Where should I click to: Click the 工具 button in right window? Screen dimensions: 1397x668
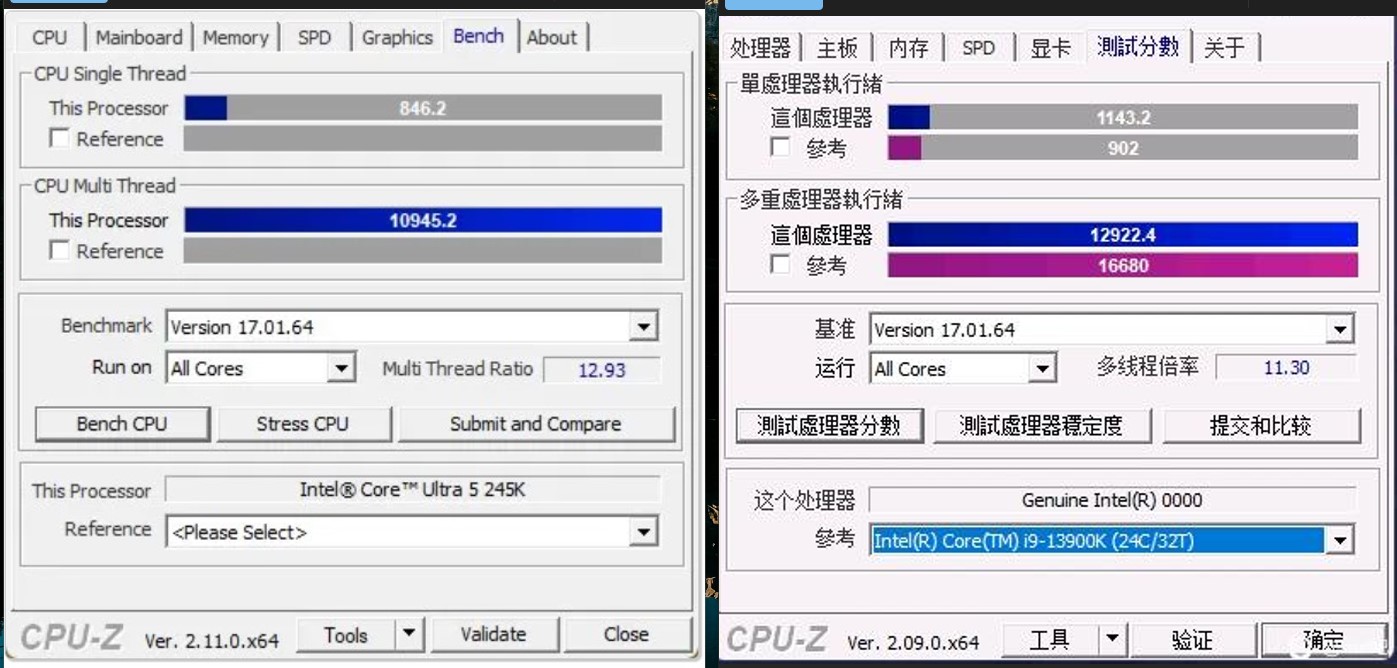pyautogui.click(x=1050, y=639)
